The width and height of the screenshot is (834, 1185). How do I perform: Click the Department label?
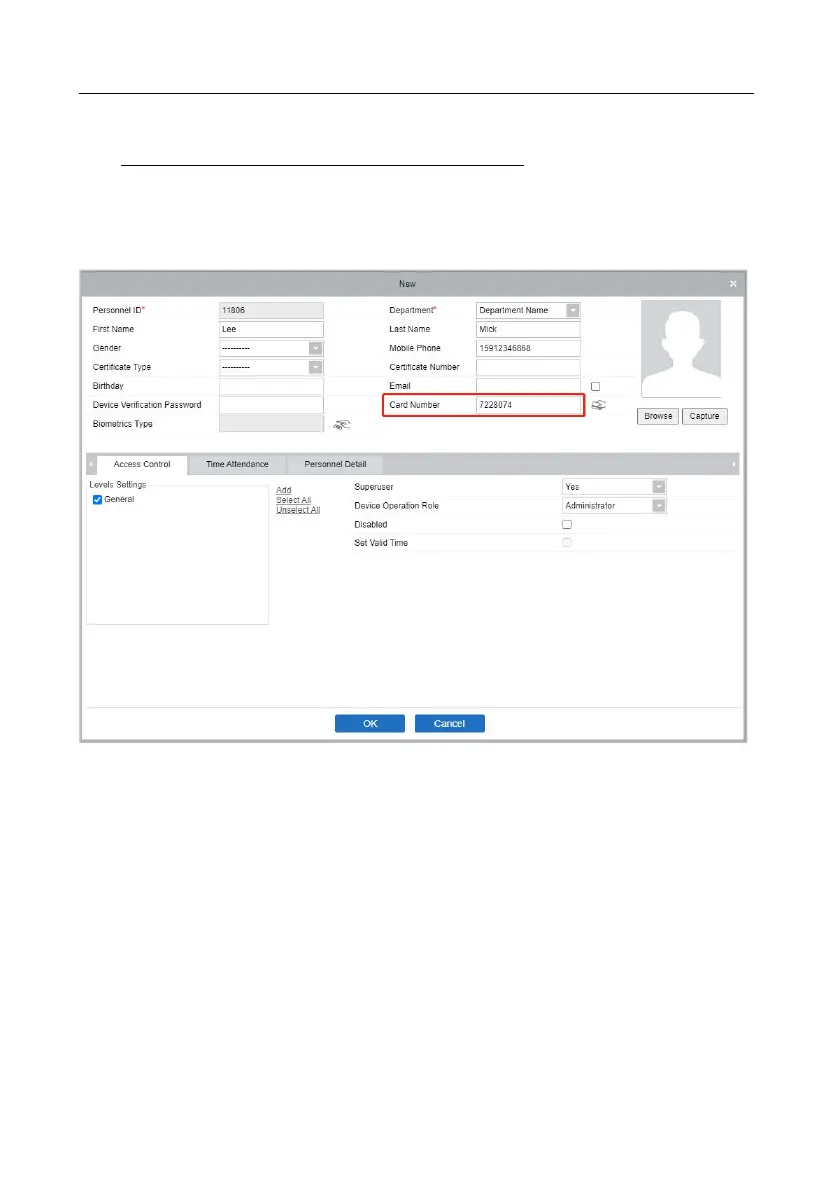412,311
